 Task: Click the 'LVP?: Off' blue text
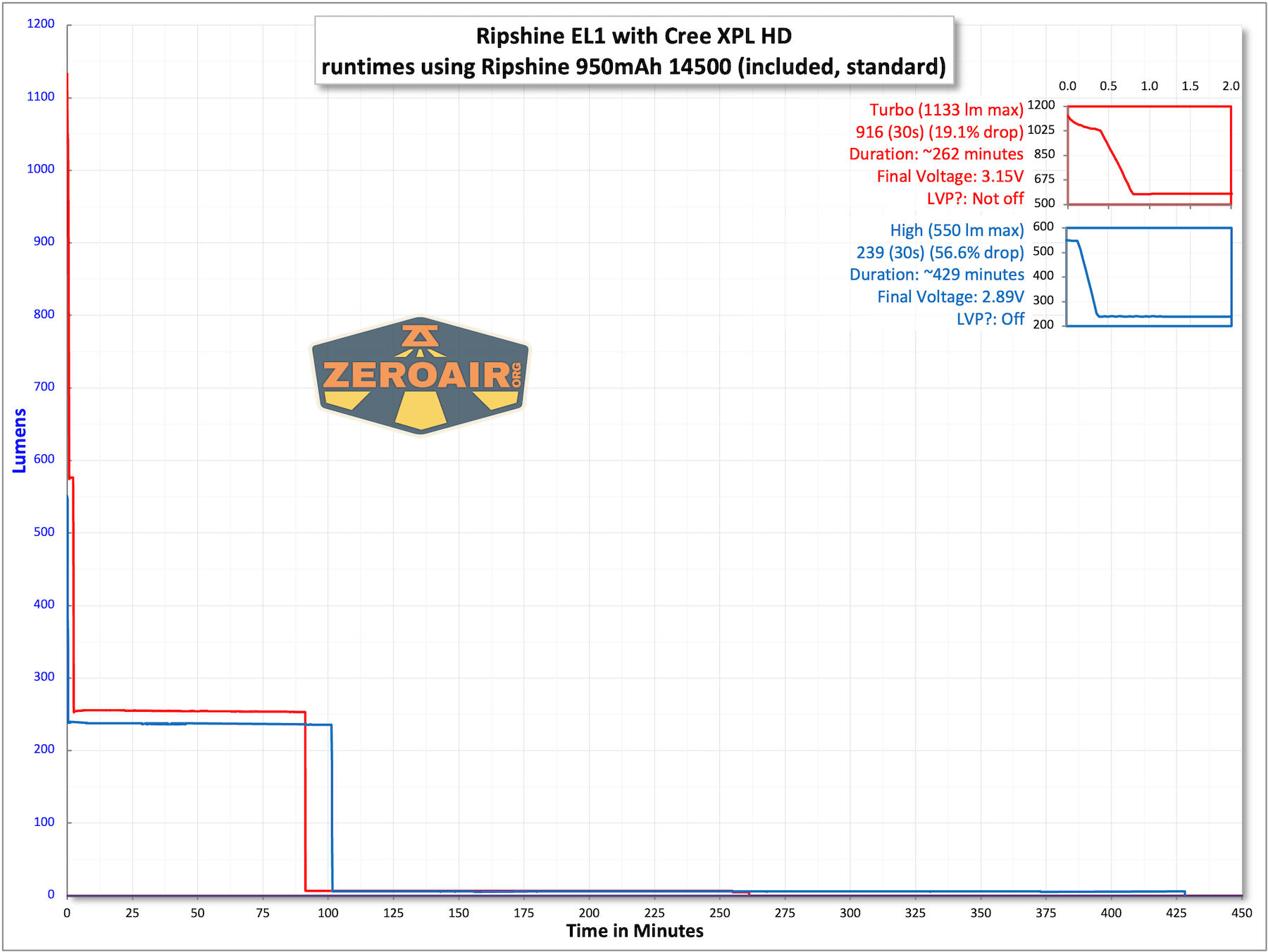click(990, 319)
